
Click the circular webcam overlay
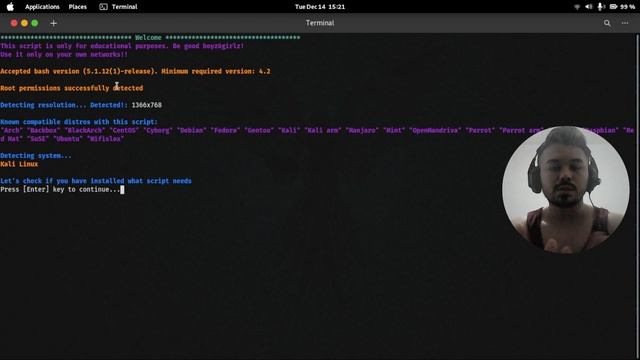[566, 190]
